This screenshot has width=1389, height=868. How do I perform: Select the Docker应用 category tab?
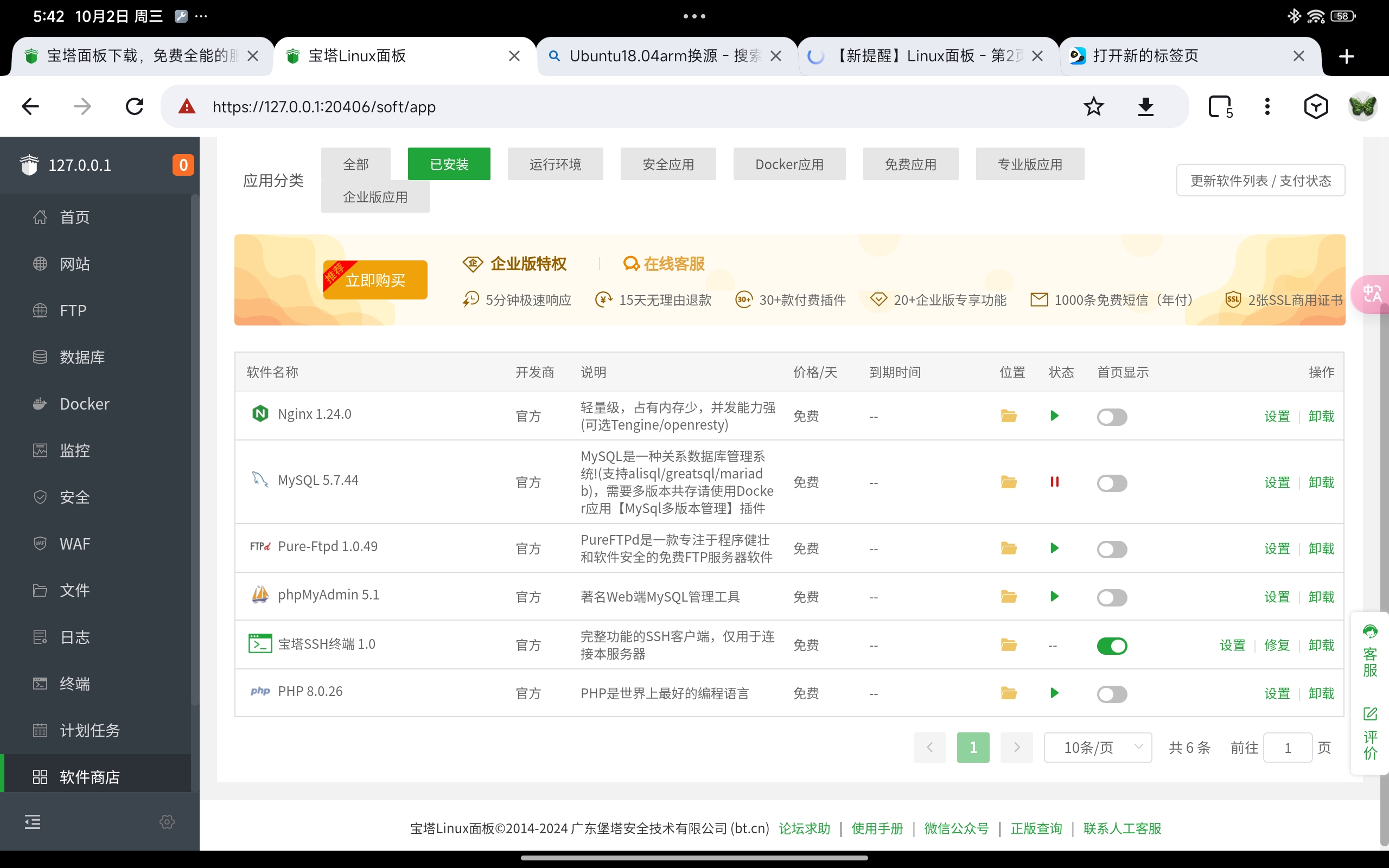point(789,164)
